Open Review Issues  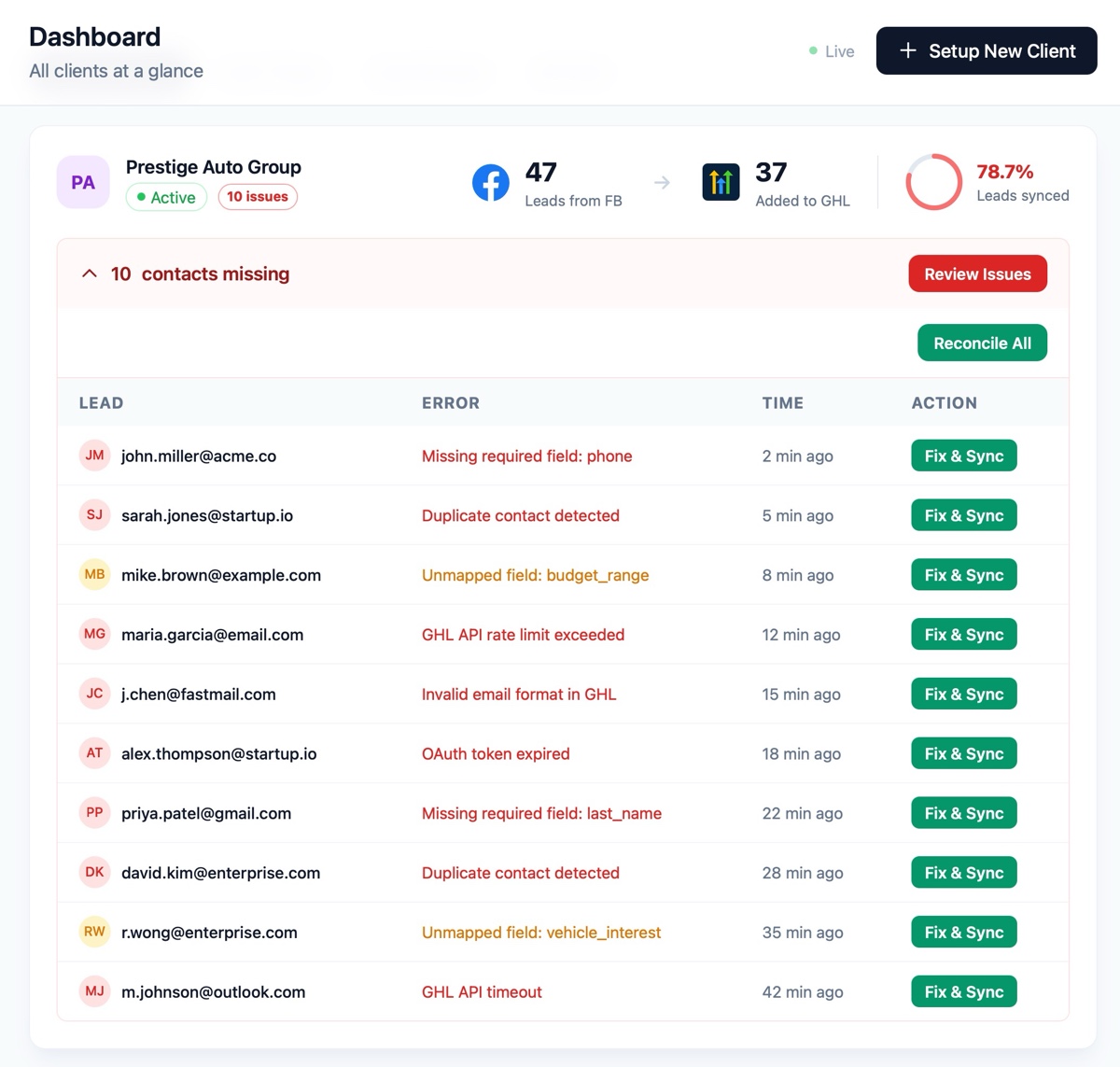tap(977, 274)
